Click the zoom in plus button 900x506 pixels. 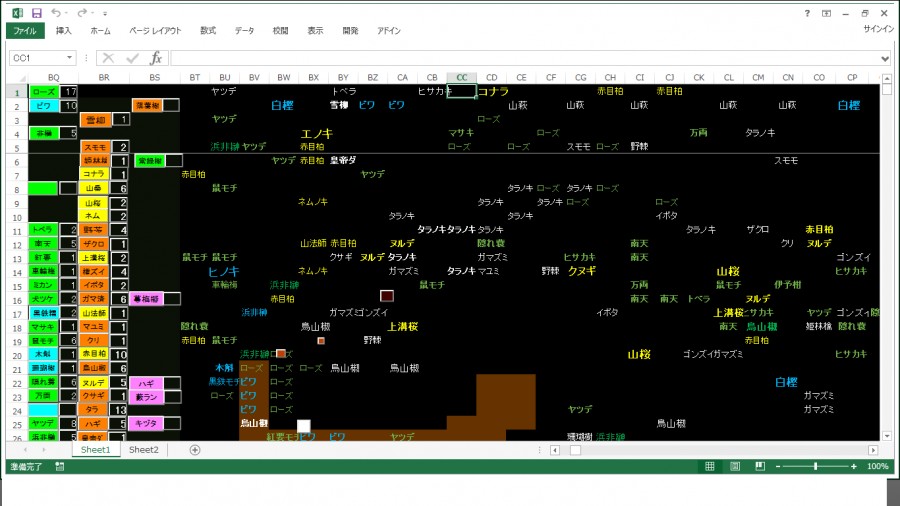853,466
